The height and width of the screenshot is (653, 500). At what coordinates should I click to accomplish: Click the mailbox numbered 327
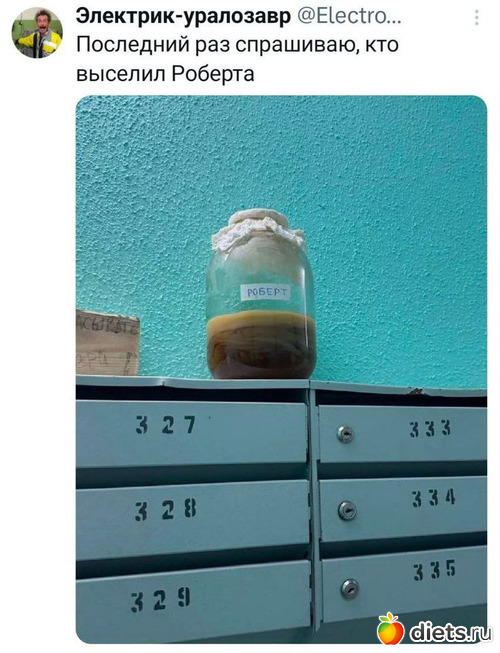[192, 432]
